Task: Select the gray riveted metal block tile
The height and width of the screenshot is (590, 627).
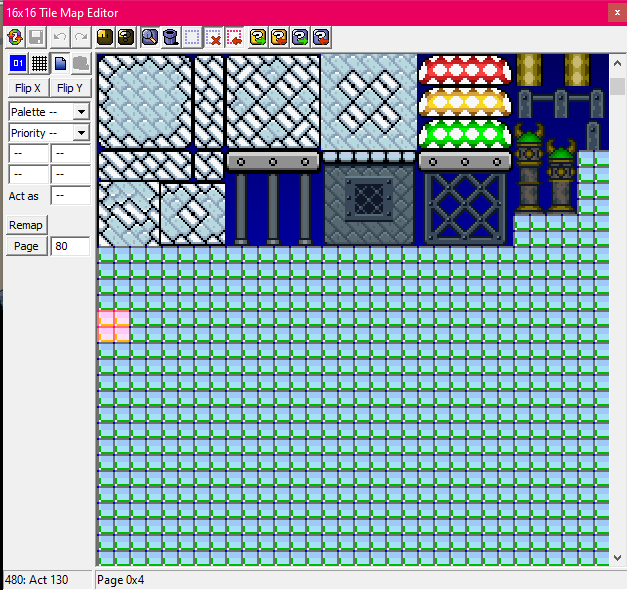Action: [369, 204]
